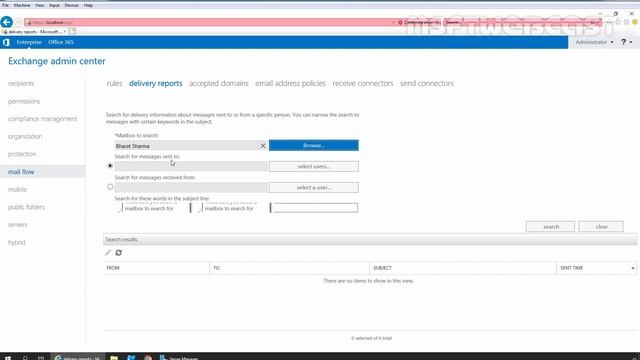Click the Internet Explorer taskbar item
Viewport: 640px width, 360px height.
pos(78,357)
